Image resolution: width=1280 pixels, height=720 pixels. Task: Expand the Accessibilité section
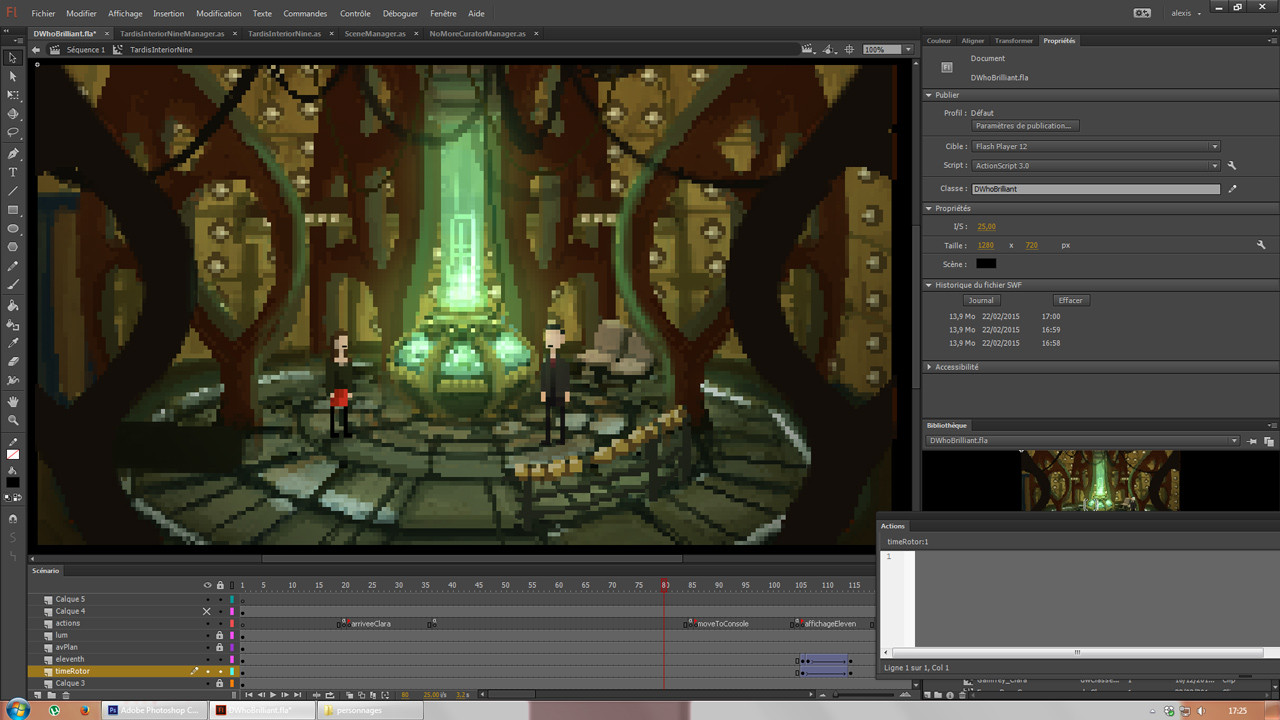click(x=930, y=367)
